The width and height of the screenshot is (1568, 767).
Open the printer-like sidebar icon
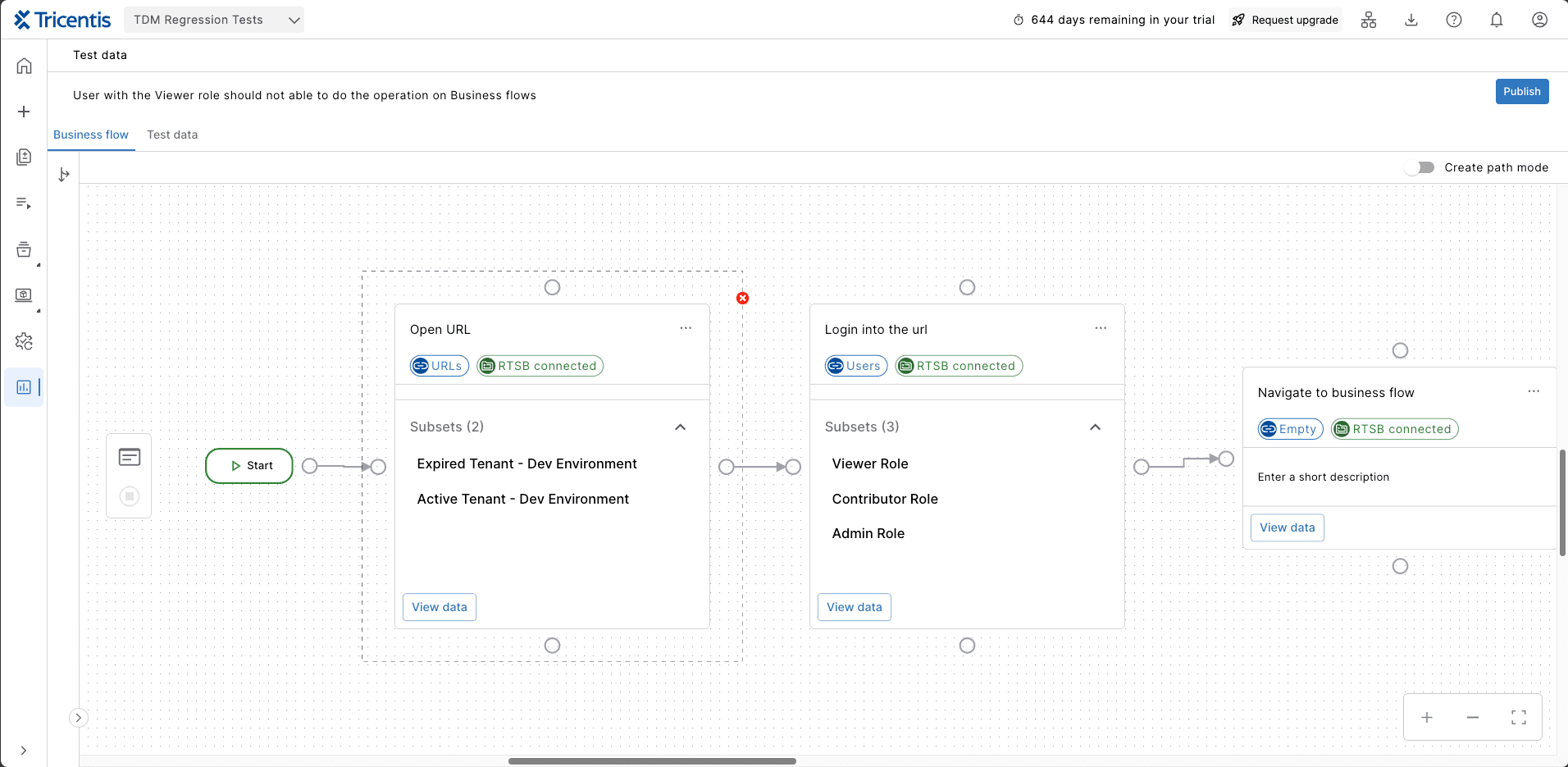pos(24,249)
